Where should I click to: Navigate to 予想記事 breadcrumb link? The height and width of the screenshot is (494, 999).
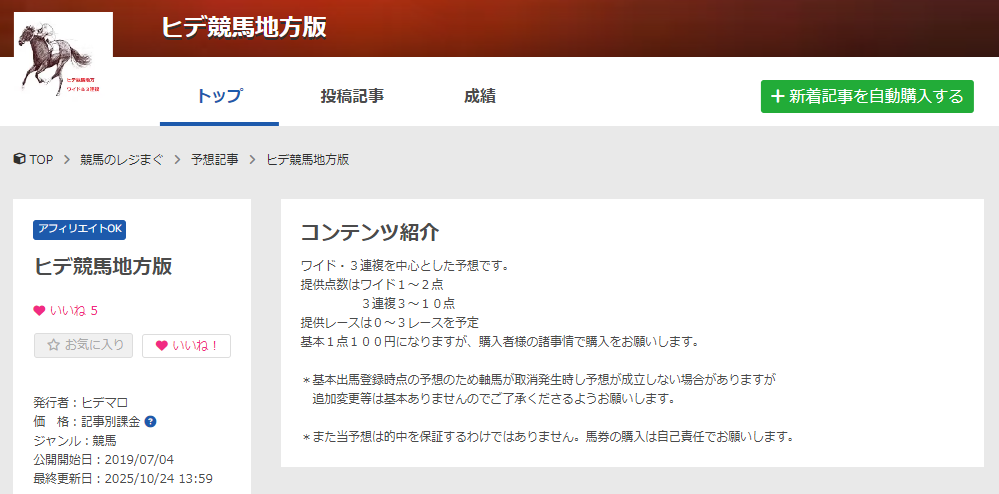click(215, 160)
